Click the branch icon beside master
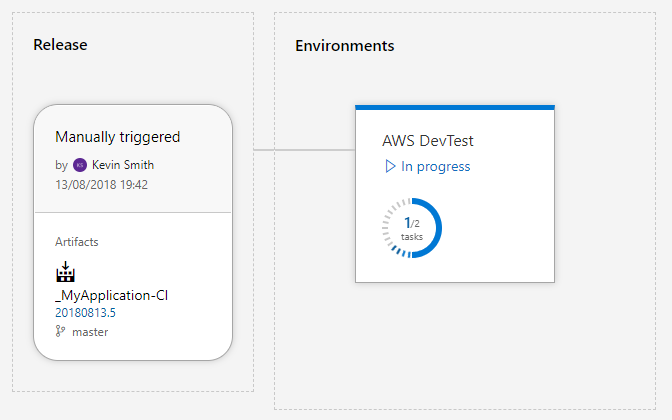The image size is (672, 420). click(x=61, y=331)
